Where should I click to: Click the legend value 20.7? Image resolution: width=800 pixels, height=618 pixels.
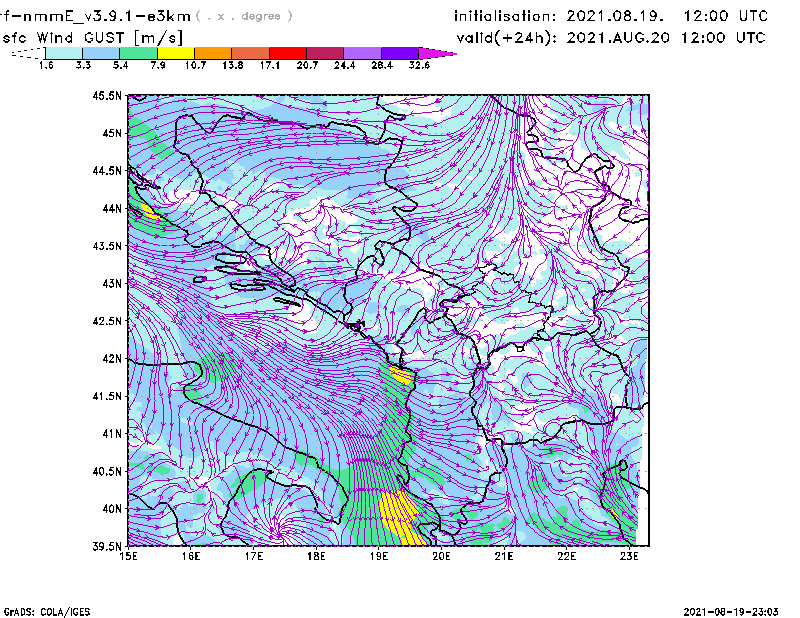point(307,65)
